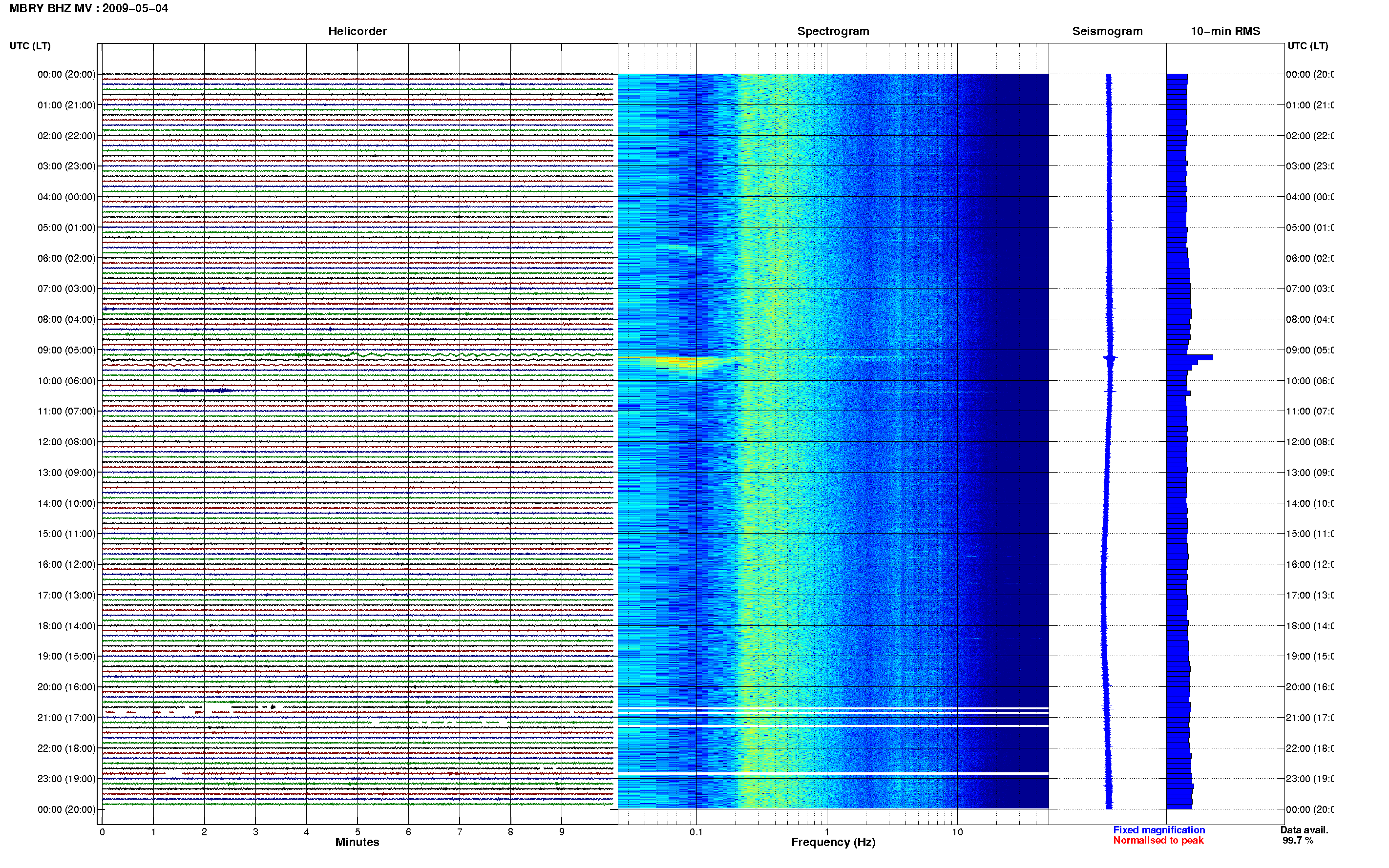Click the left time label '02:00 (22:00)'

point(66,136)
